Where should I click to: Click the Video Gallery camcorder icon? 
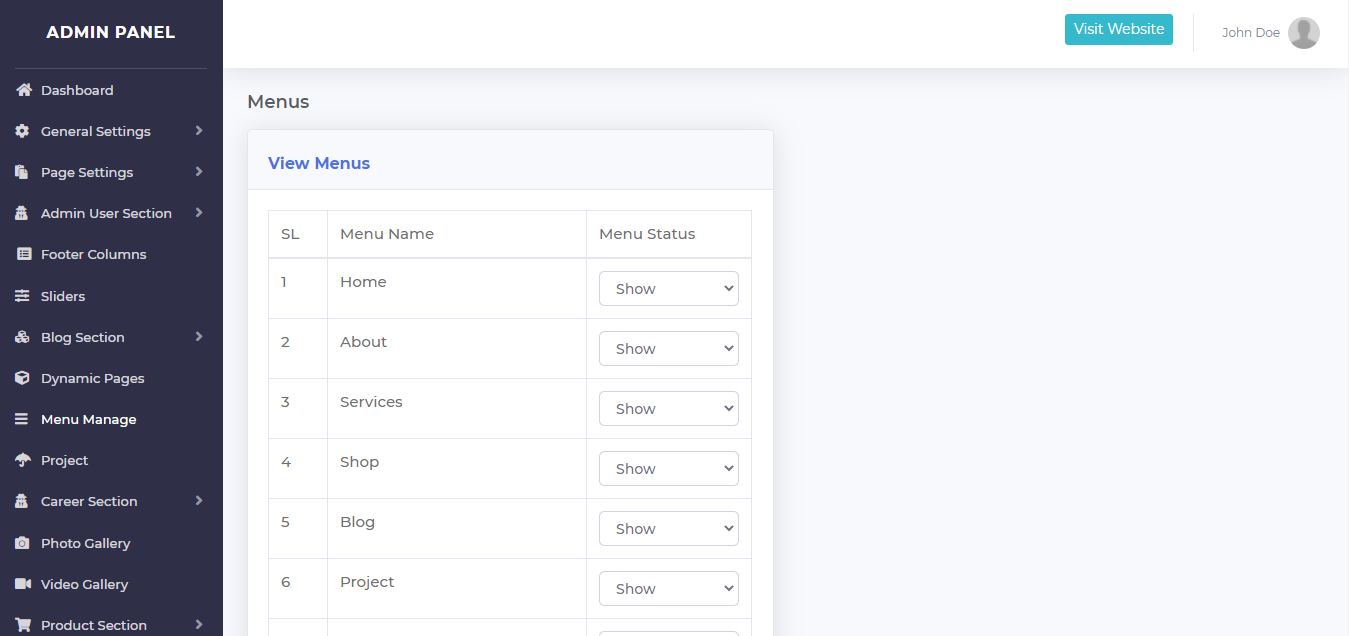(x=23, y=584)
